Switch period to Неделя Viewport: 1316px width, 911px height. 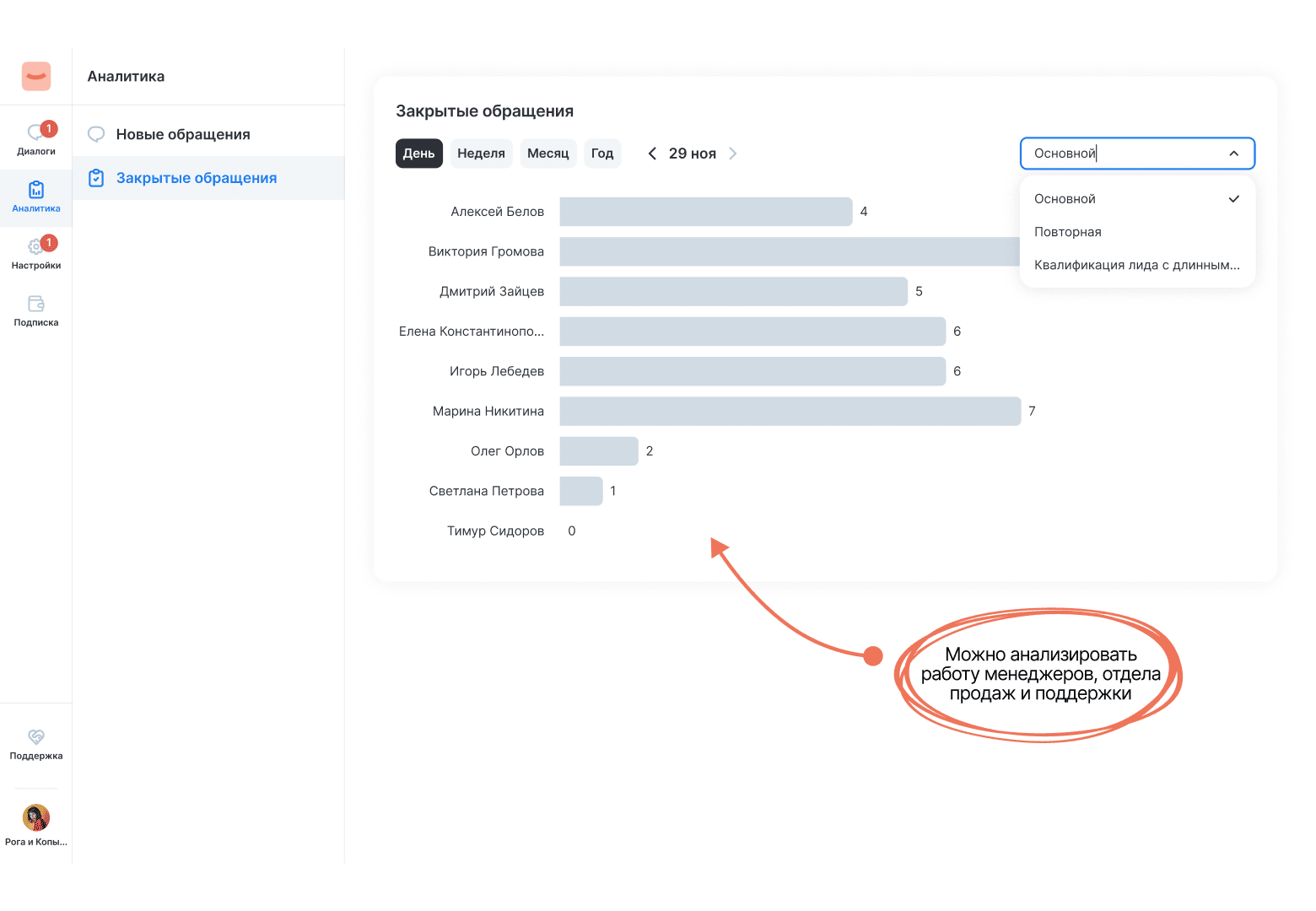[x=481, y=154]
